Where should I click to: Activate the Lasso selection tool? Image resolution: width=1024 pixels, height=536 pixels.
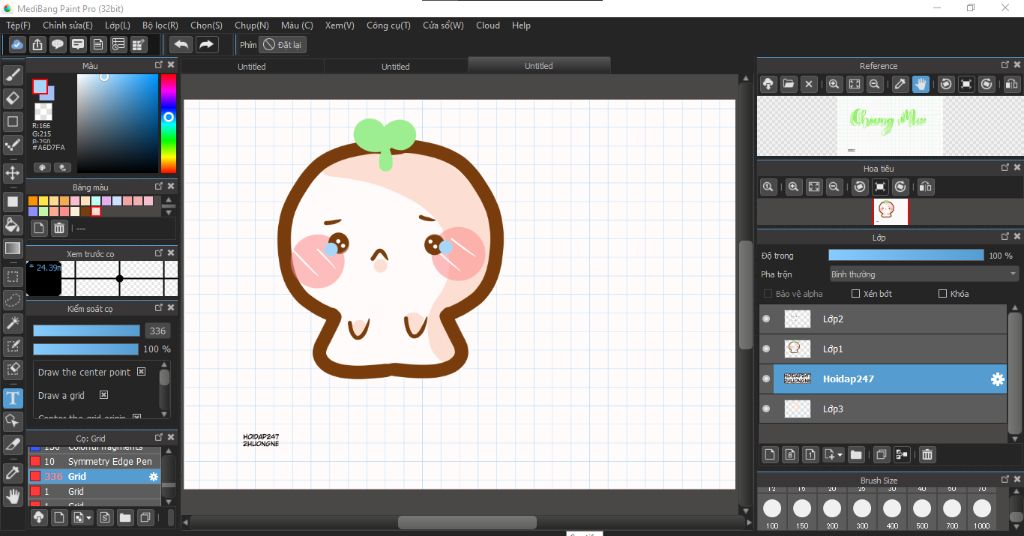[12, 300]
